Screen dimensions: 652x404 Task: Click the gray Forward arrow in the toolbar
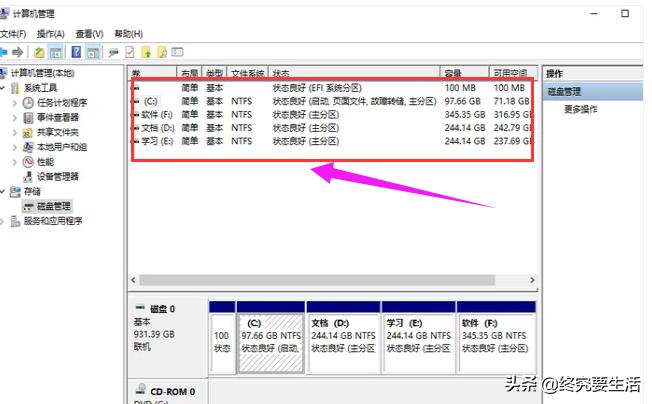(17, 52)
